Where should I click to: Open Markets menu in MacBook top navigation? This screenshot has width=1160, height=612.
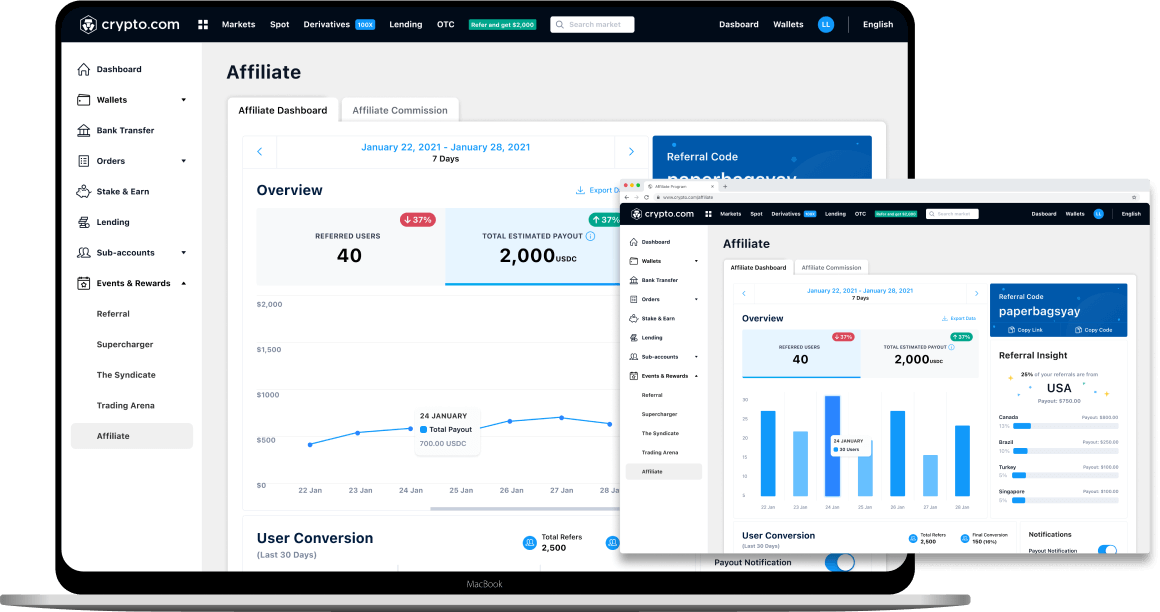point(238,24)
